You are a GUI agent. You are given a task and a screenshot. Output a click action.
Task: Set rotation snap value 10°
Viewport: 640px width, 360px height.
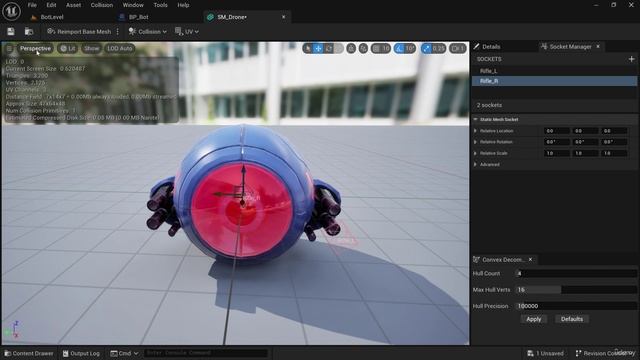pos(410,49)
